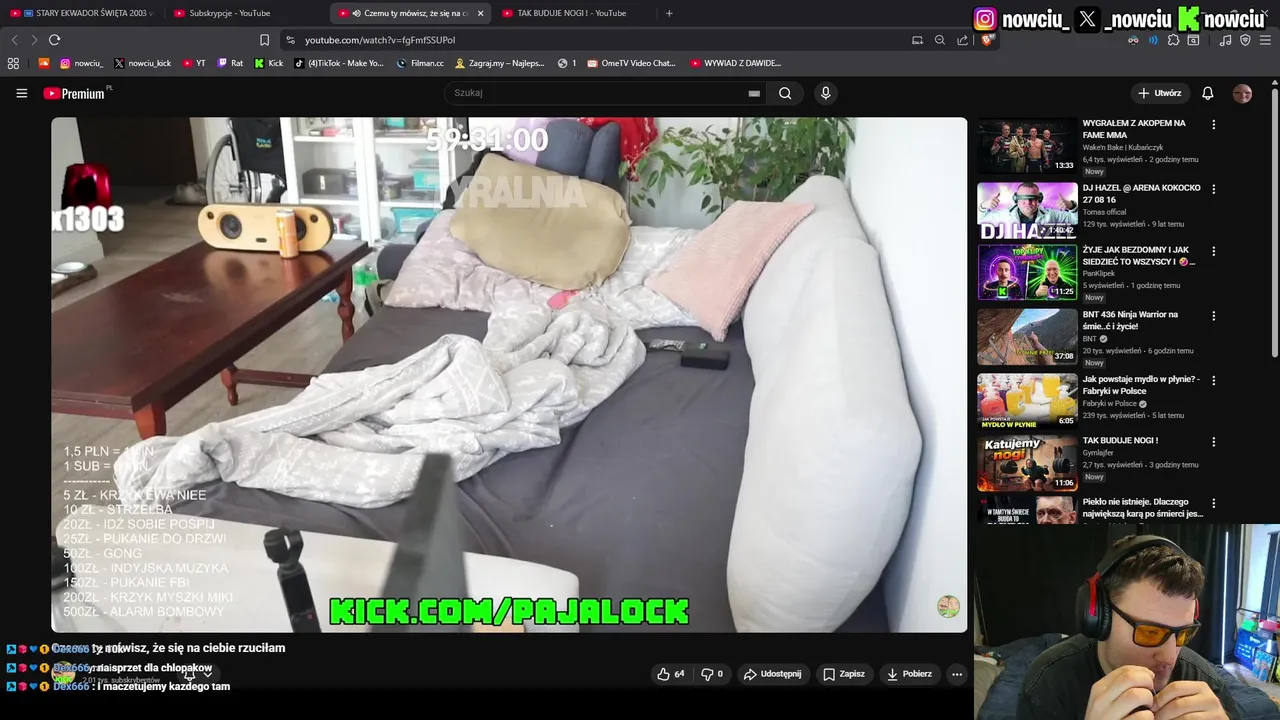The height and width of the screenshot is (720, 1280).
Task: Open TAK BUDUJE NOGI ! video title
Action: 1120,441
